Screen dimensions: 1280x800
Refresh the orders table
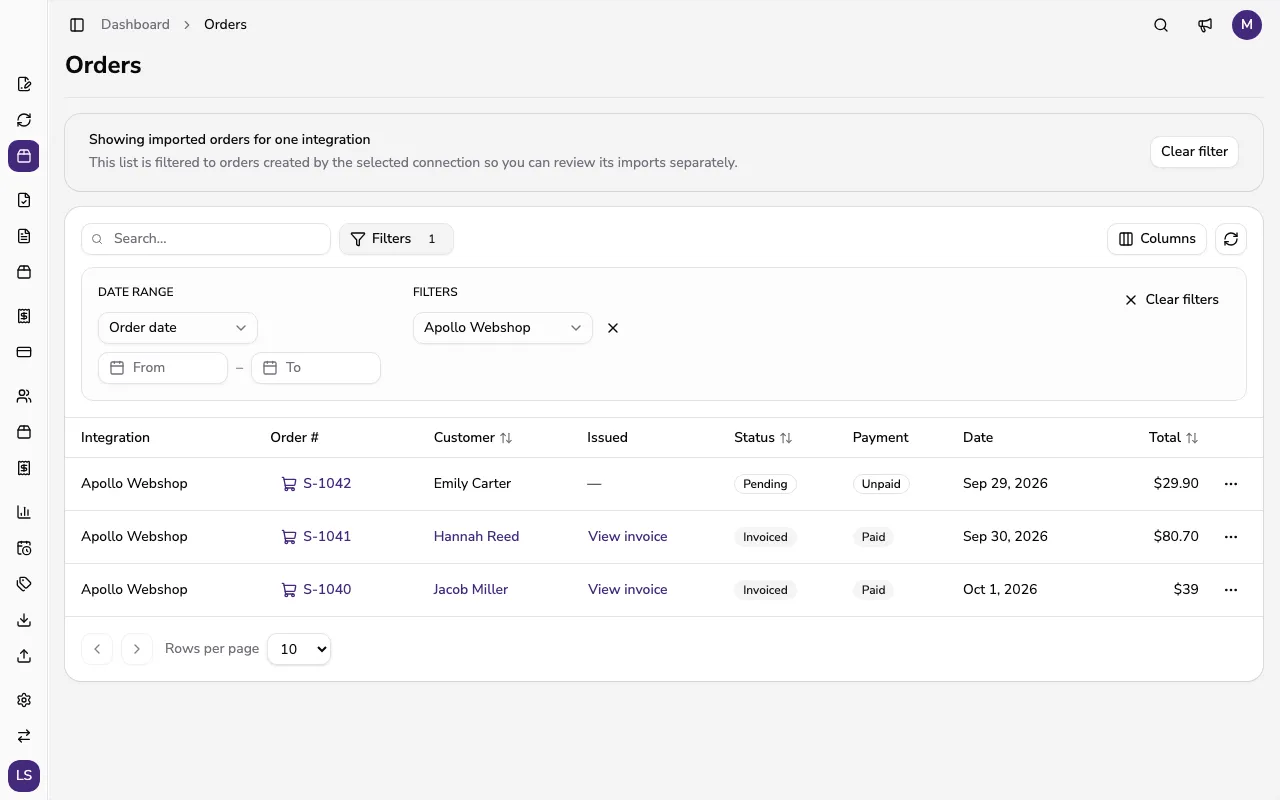coord(1231,239)
